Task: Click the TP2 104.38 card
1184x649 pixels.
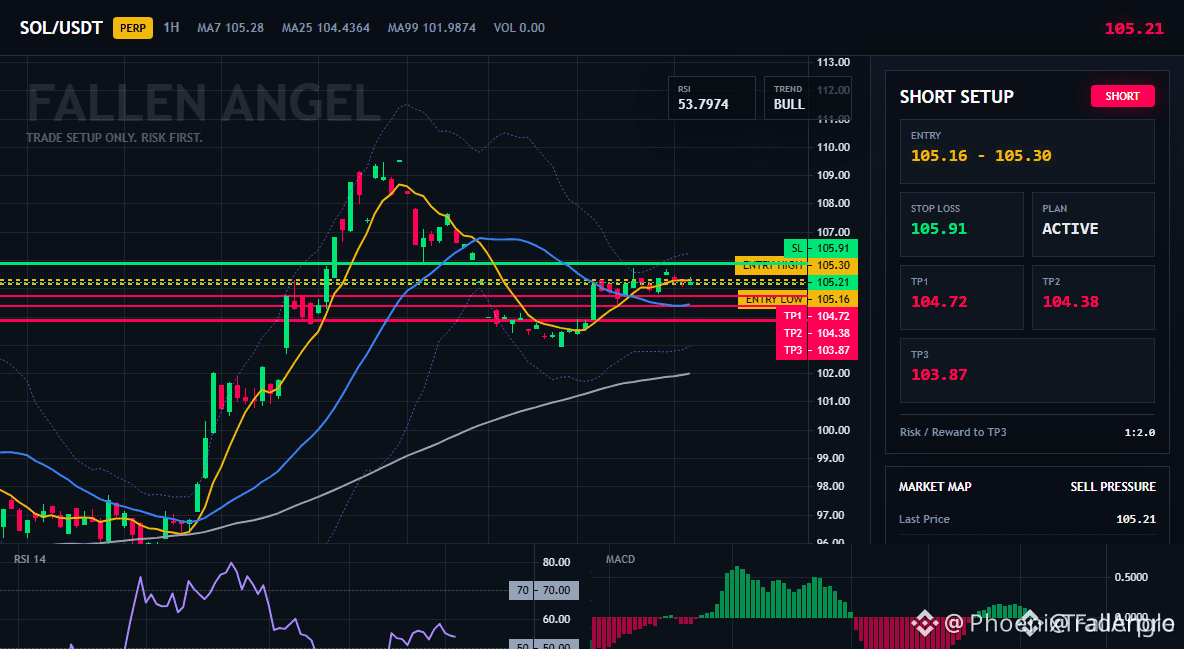Action: tap(1093, 297)
